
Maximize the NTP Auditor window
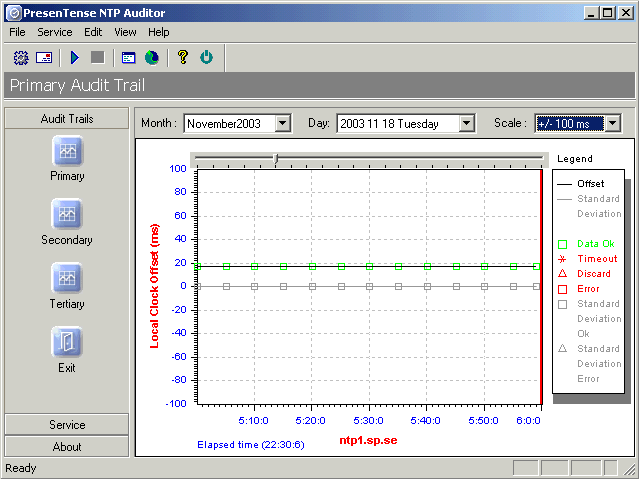pos(607,13)
